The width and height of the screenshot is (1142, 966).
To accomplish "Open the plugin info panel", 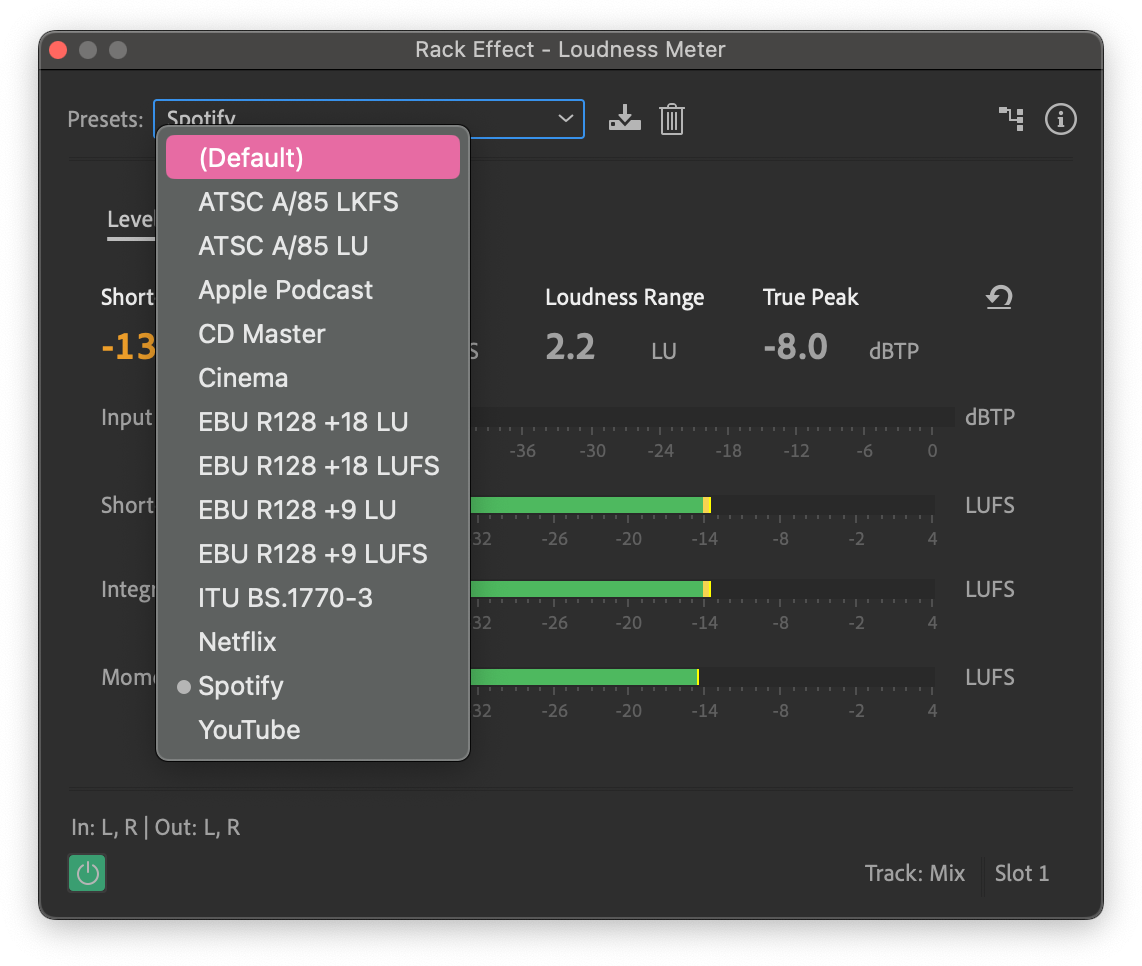I will click(1060, 119).
